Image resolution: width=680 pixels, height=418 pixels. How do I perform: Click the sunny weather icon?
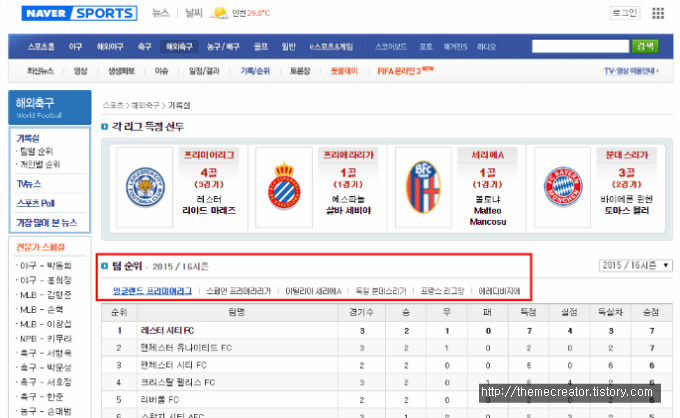219,13
